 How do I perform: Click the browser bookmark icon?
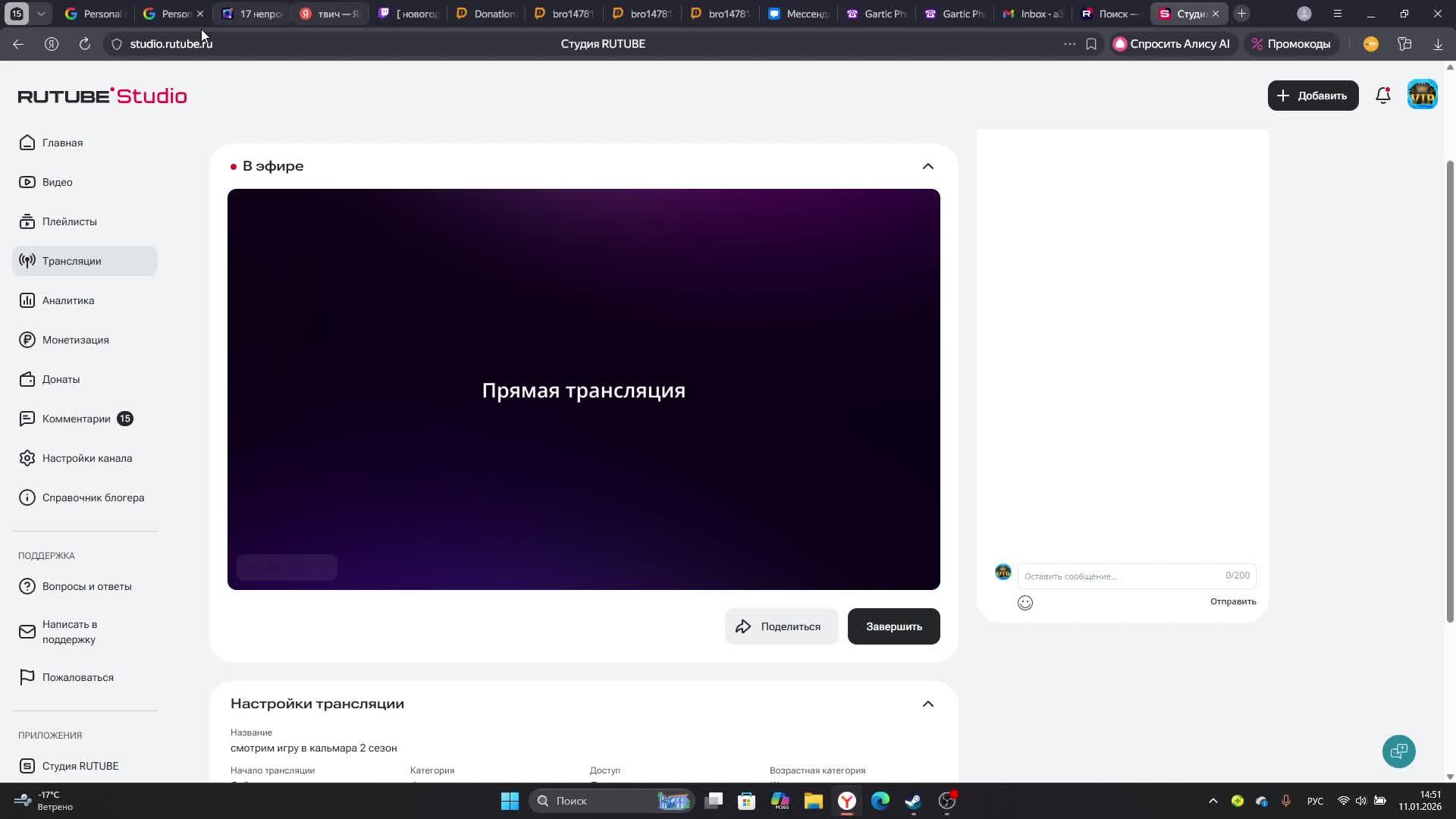coord(1091,44)
